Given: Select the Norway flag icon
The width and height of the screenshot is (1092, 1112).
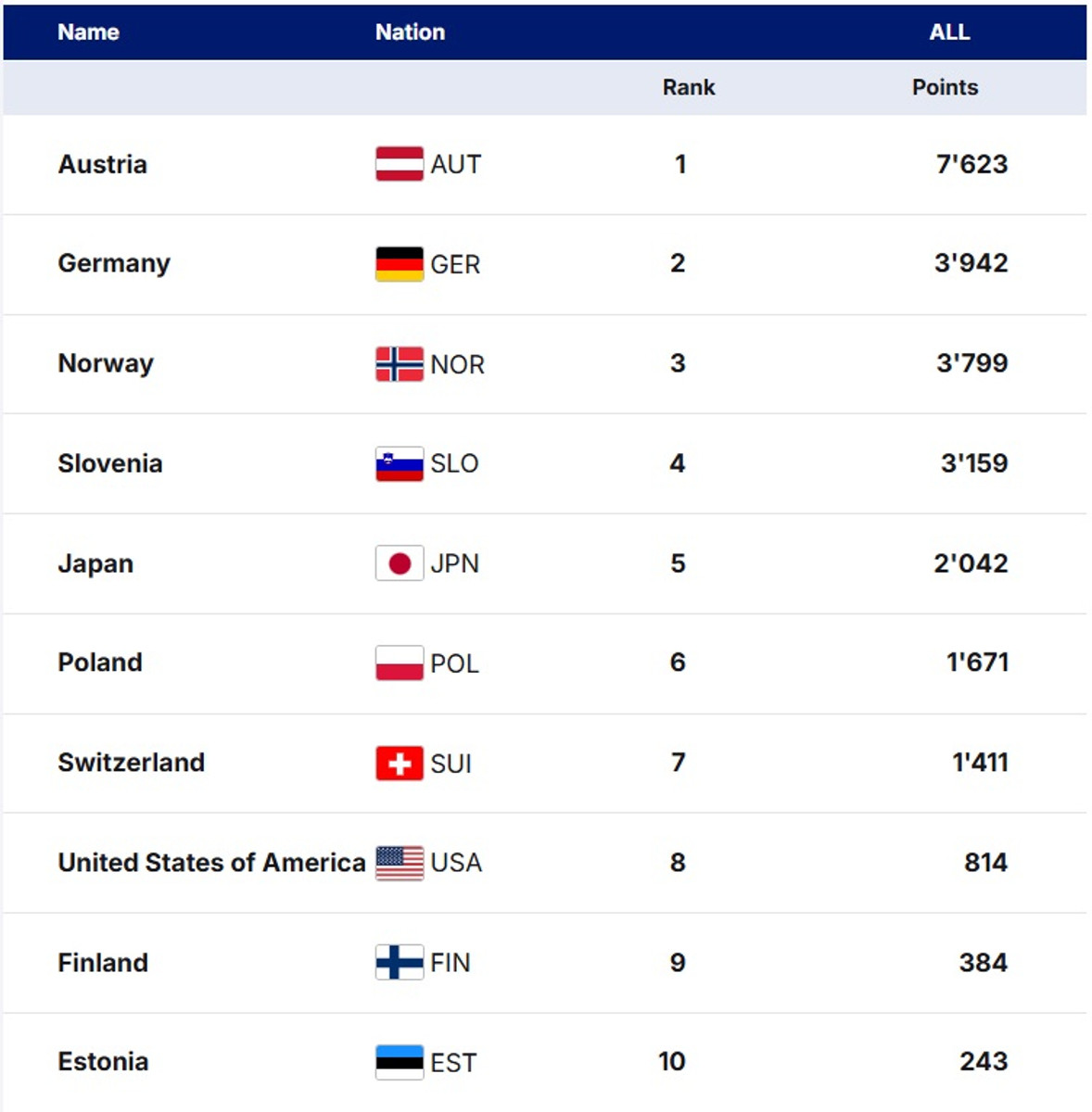Looking at the screenshot, I should (x=400, y=364).
